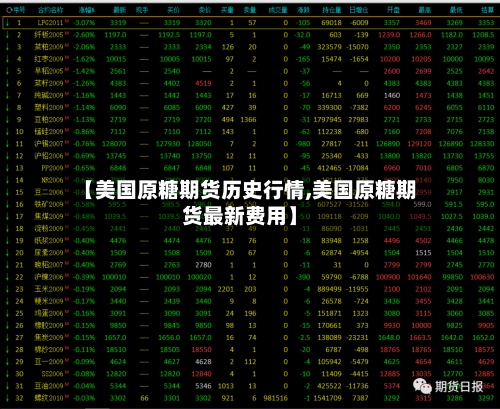Viewport: 500px width, 409px height.
Task: Click the 开盘 column header
Action: tap(393, 10)
